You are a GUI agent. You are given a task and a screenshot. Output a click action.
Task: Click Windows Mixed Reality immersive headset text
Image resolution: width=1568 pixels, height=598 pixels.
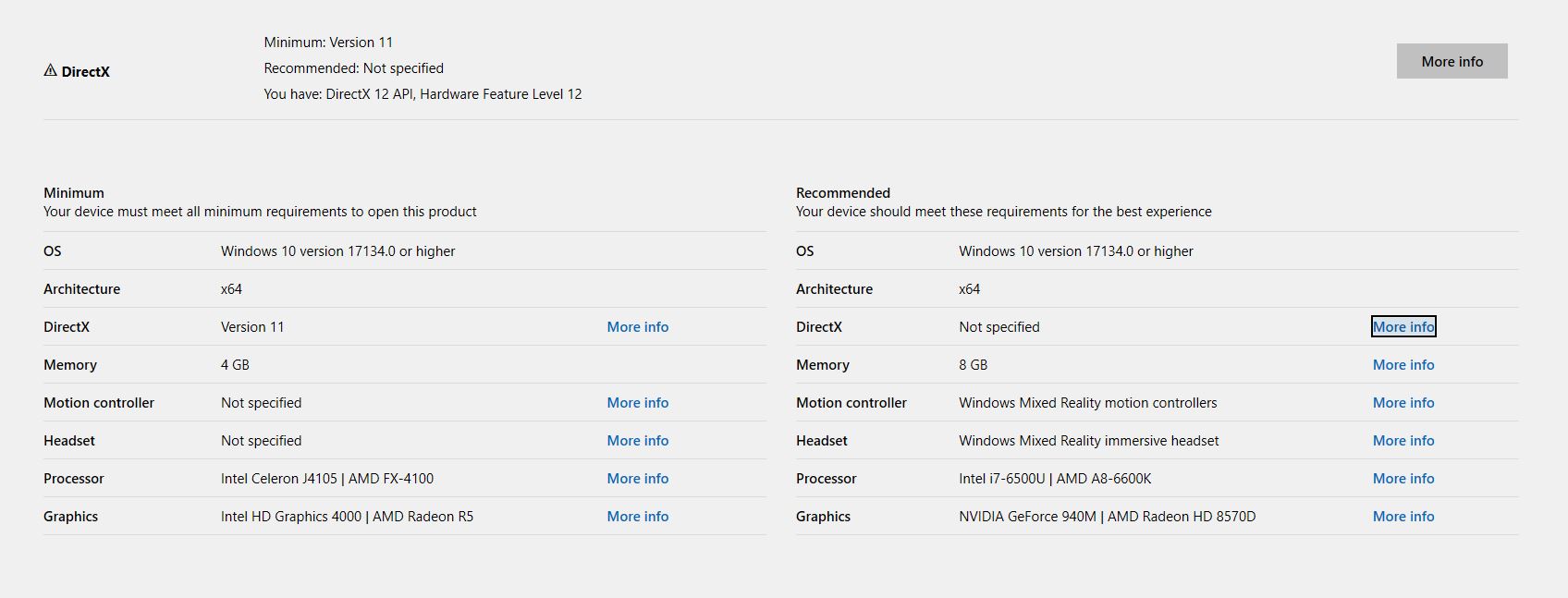[x=1088, y=441]
